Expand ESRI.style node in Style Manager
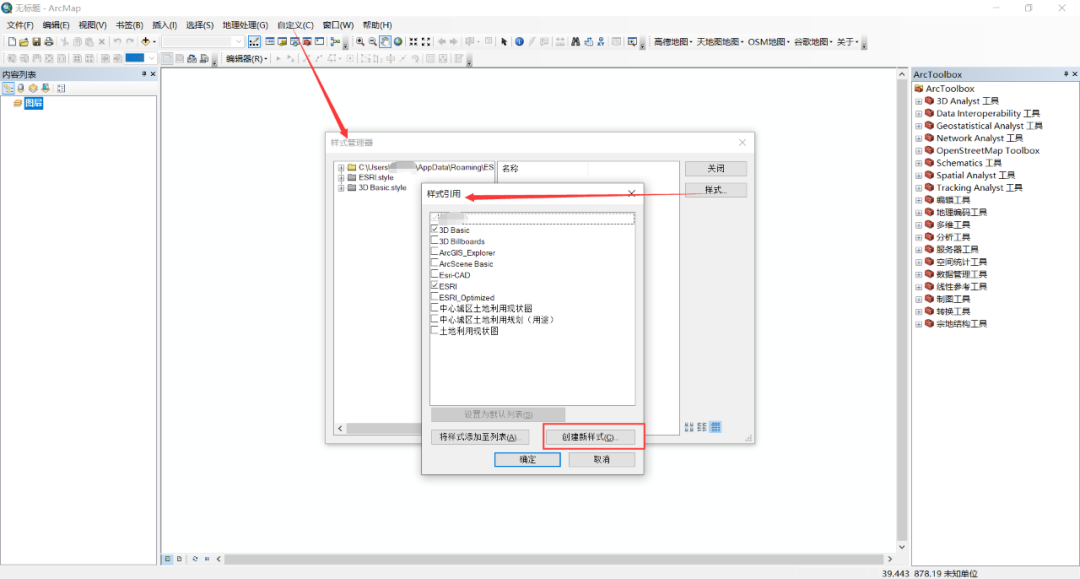Screen dimensions: 1080x579 tap(341, 178)
